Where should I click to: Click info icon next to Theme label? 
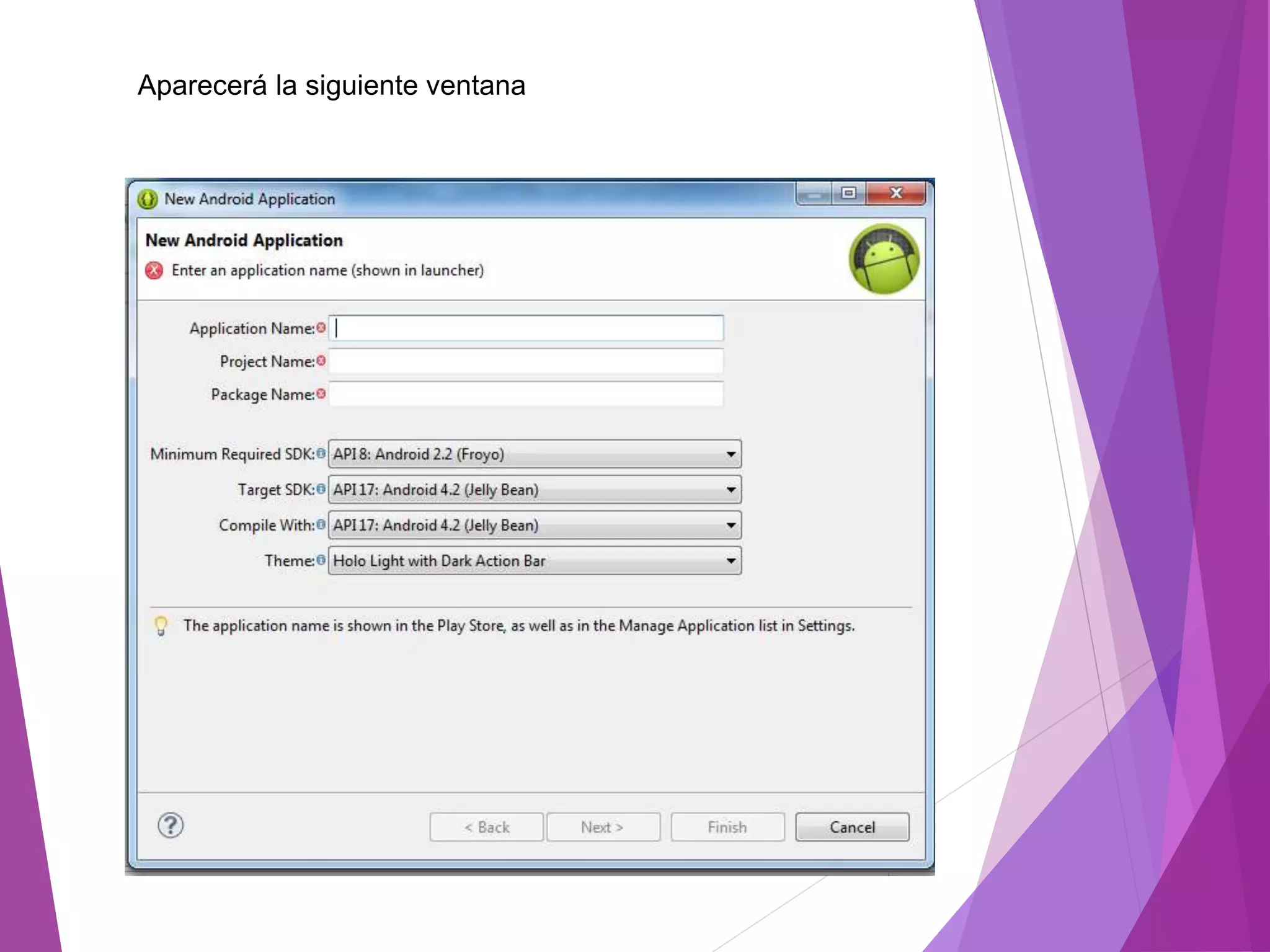[321, 560]
